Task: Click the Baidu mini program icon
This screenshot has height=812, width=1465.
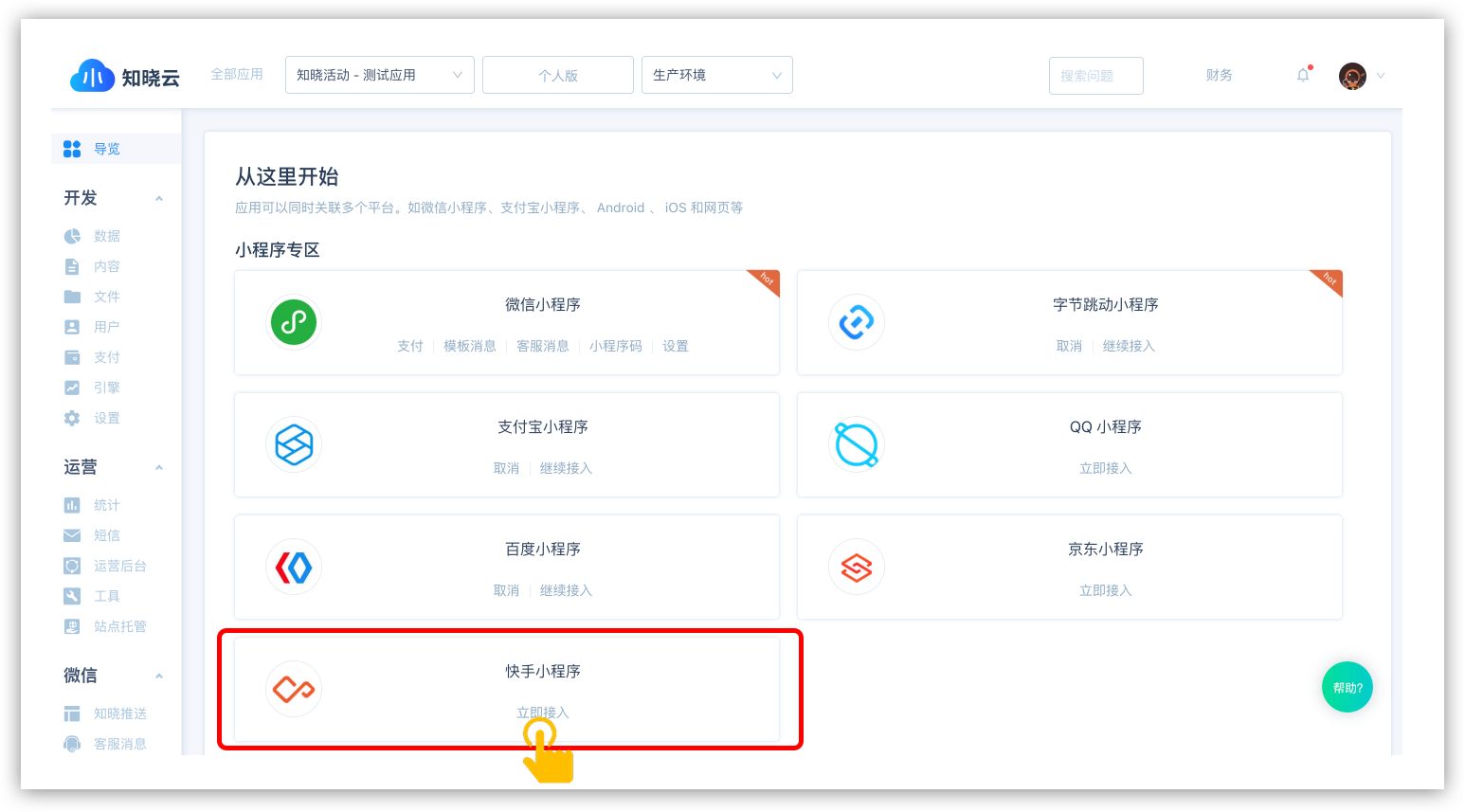Action: (x=294, y=567)
